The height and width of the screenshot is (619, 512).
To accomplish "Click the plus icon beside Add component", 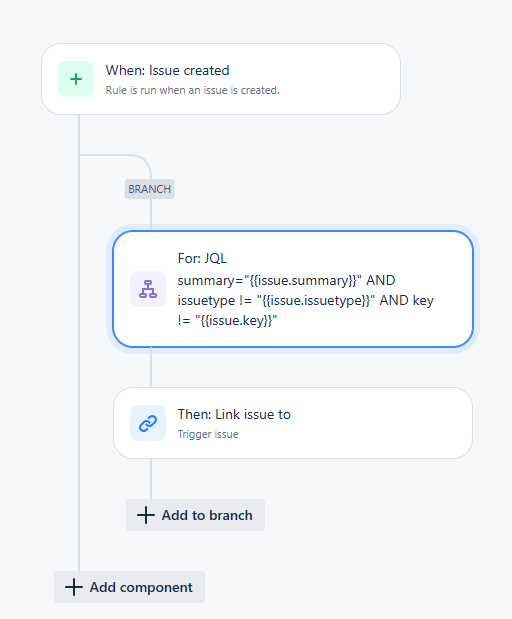I will tap(74, 587).
